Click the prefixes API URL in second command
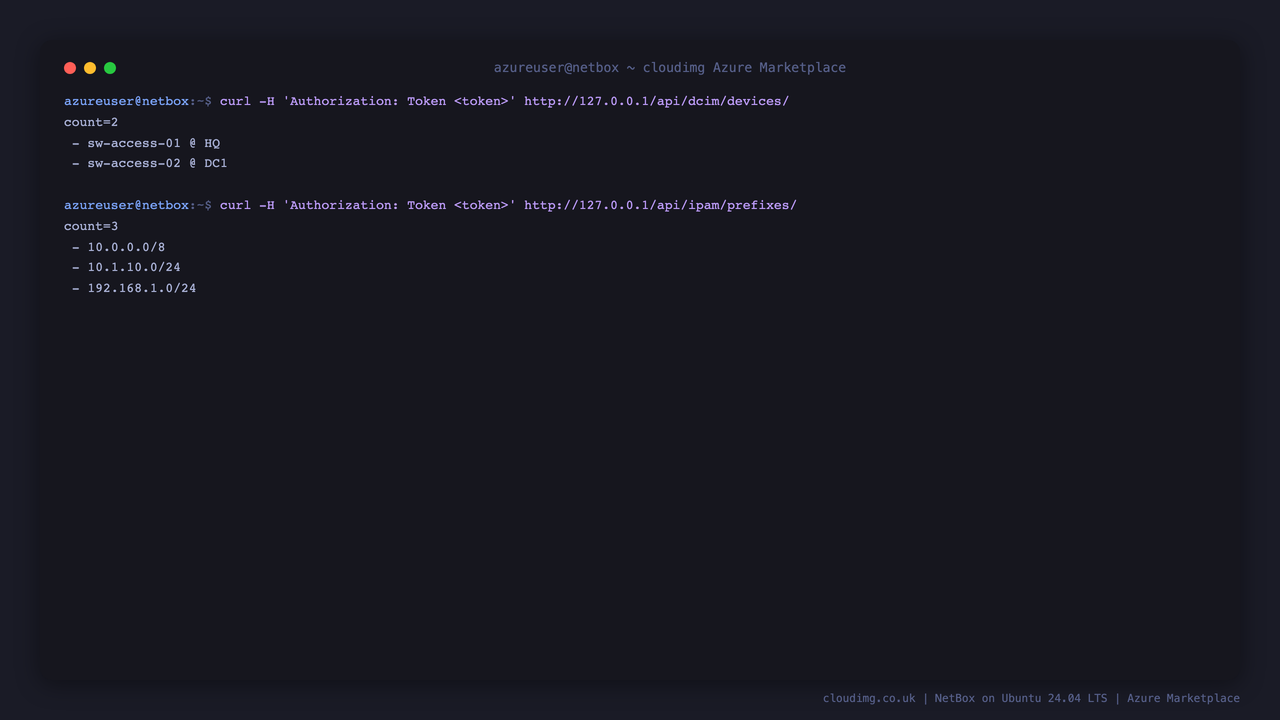This screenshot has height=720, width=1280. (660, 205)
